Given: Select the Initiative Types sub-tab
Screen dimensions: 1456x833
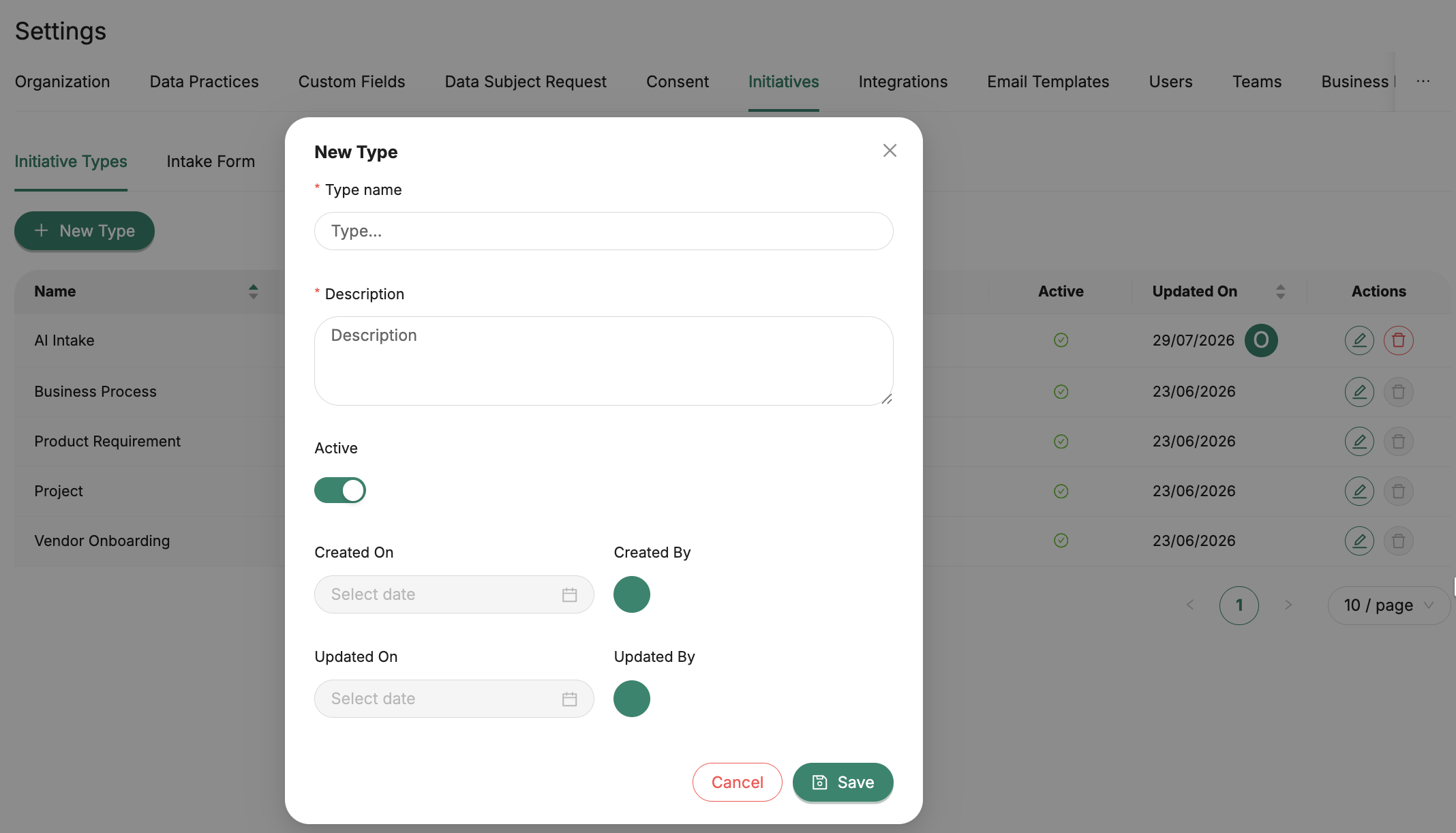Looking at the screenshot, I should coord(71,162).
